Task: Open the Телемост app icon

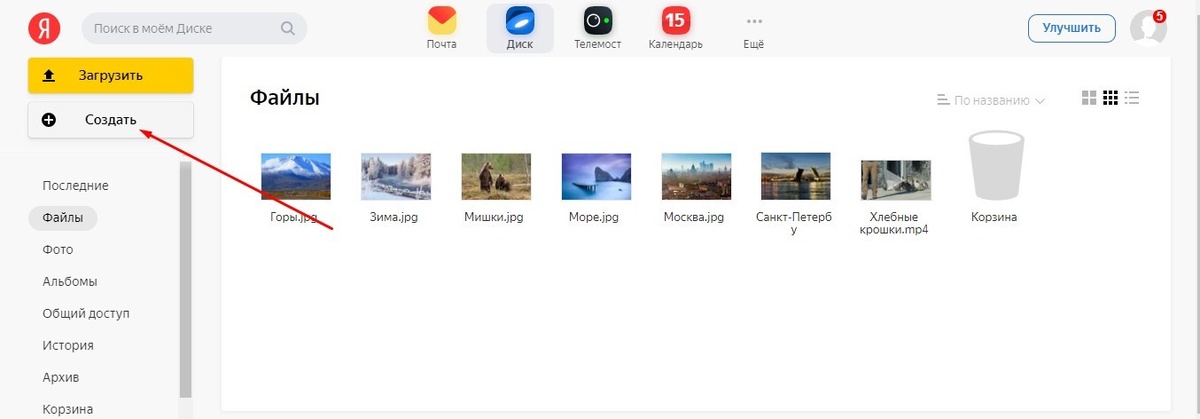Action: point(598,21)
